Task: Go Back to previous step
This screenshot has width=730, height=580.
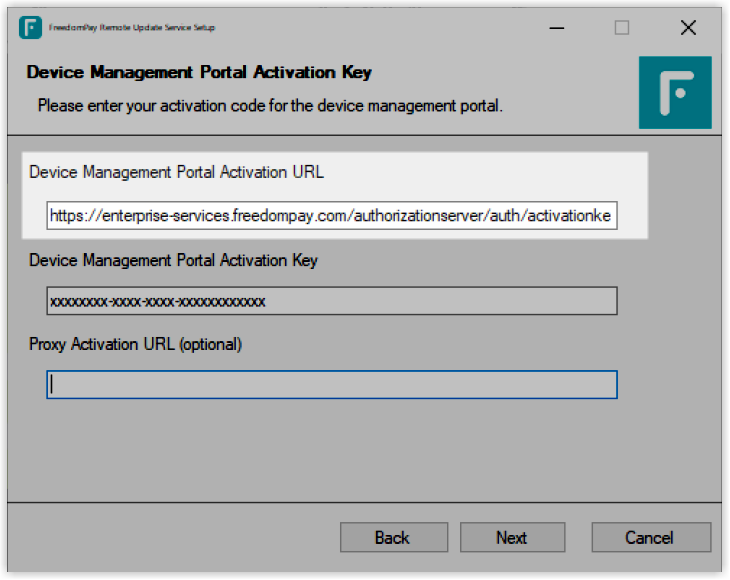Action: (394, 537)
